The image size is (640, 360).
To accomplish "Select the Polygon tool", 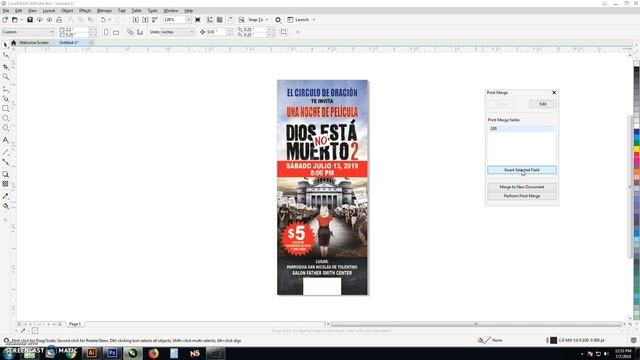I will [6, 128].
